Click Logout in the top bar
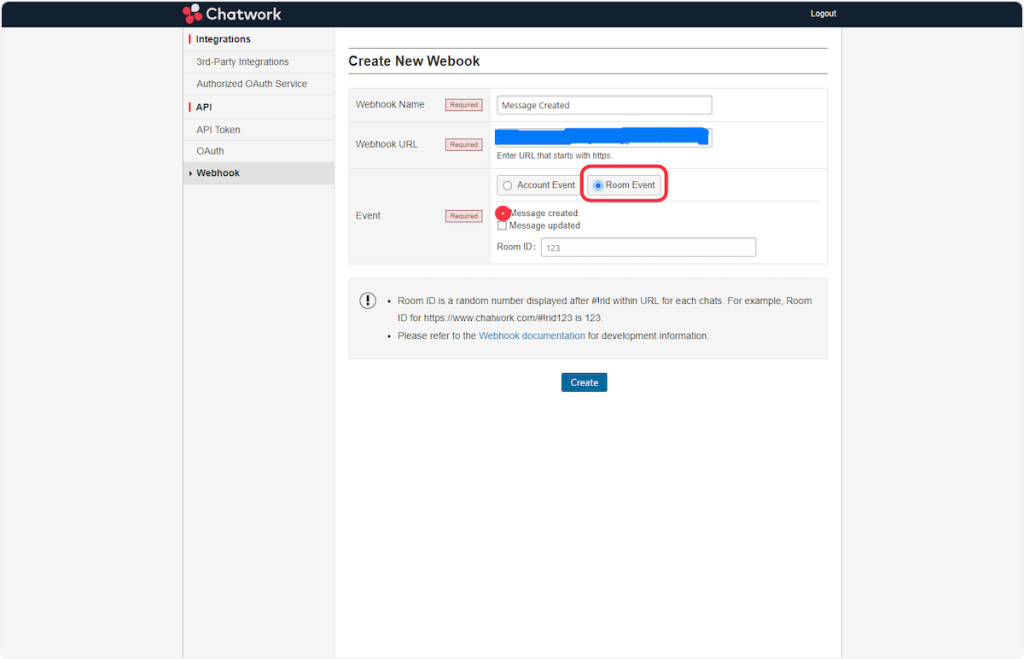 (x=823, y=14)
